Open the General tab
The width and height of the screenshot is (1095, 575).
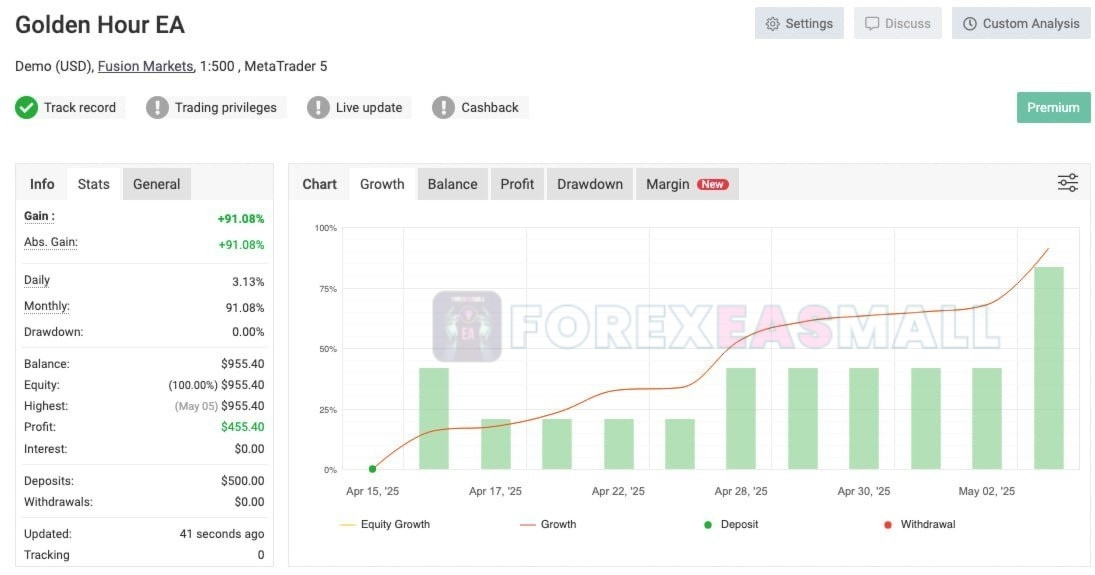click(x=156, y=184)
